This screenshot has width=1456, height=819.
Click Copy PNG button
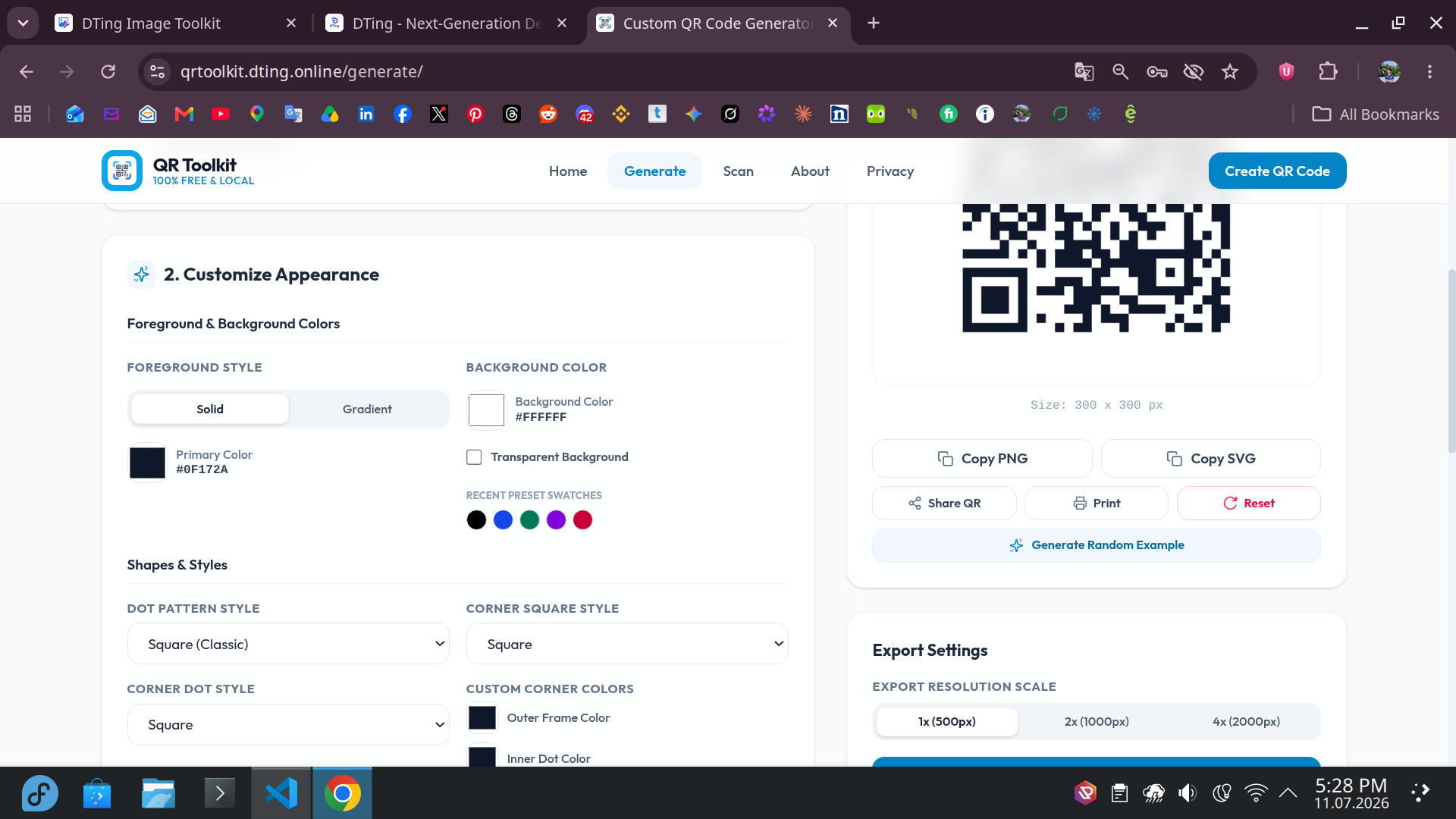pos(982,458)
